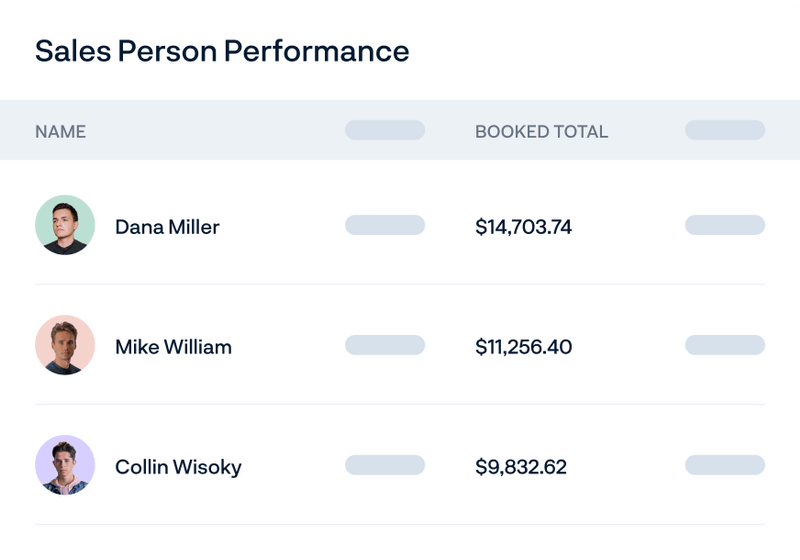Click Collin Wisoky's placeholder pill beside his name
Screen dimensions: 800x560
coord(385,465)
